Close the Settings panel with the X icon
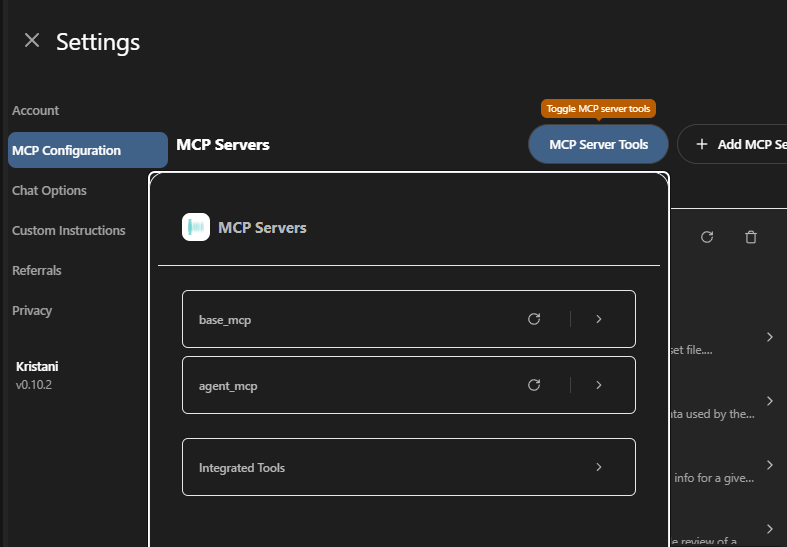This screenshot has width=787, height=547. (x=32, y=41)
